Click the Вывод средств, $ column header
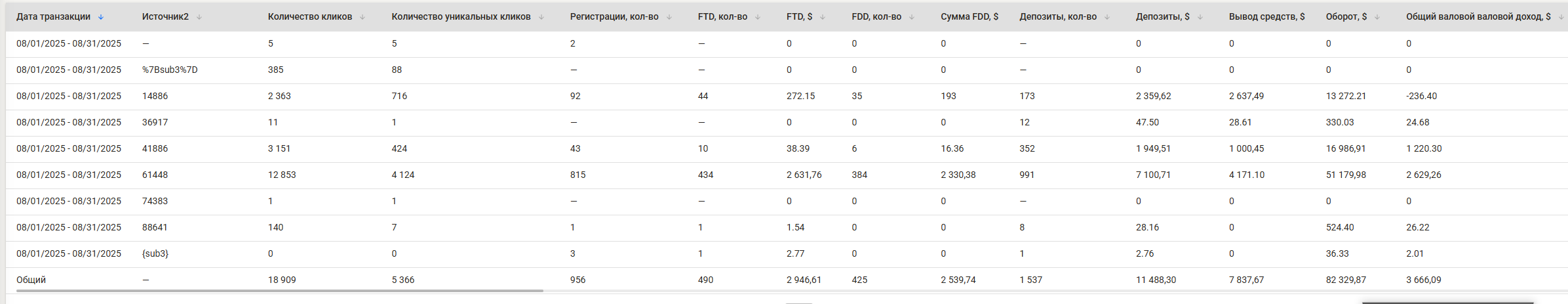The height and width of the screenshot is (304, 1568). pos(1266,16)
